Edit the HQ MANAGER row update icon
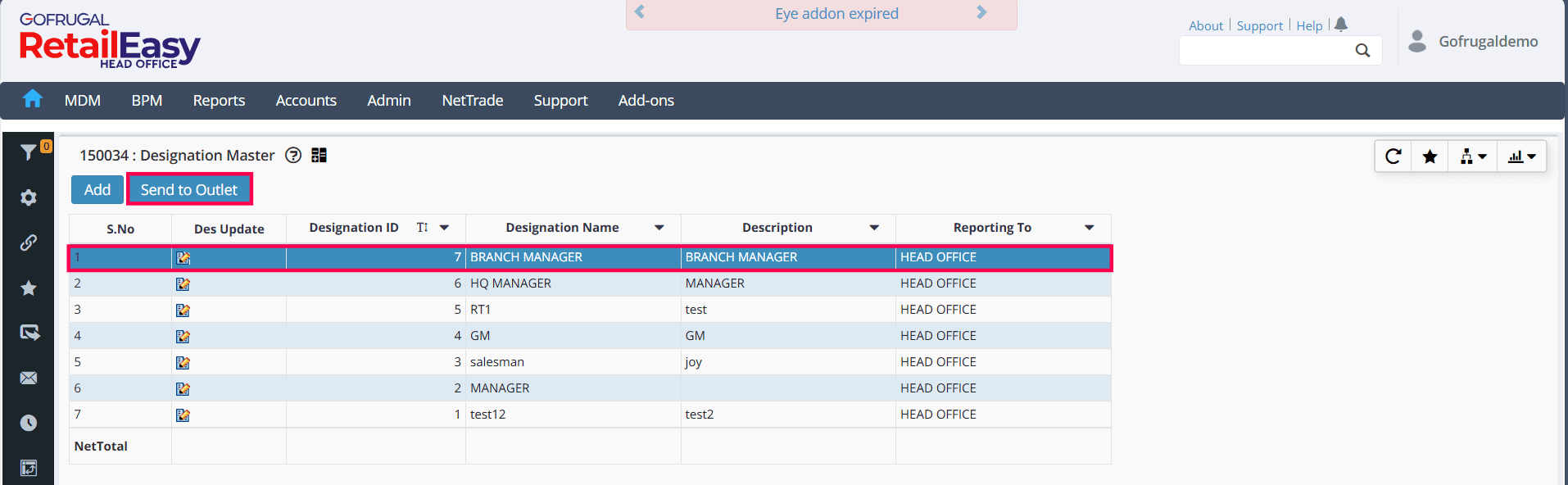1568x485 pixels. tap(183, 284)
